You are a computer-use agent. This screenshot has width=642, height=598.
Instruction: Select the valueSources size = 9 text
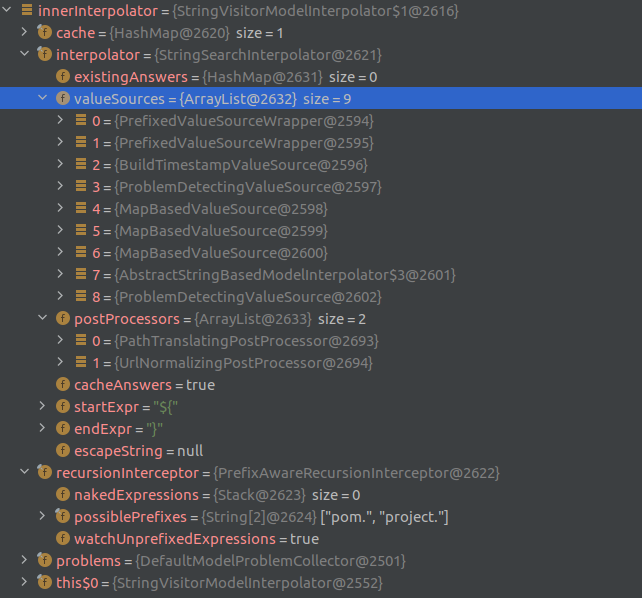(327, 99)
